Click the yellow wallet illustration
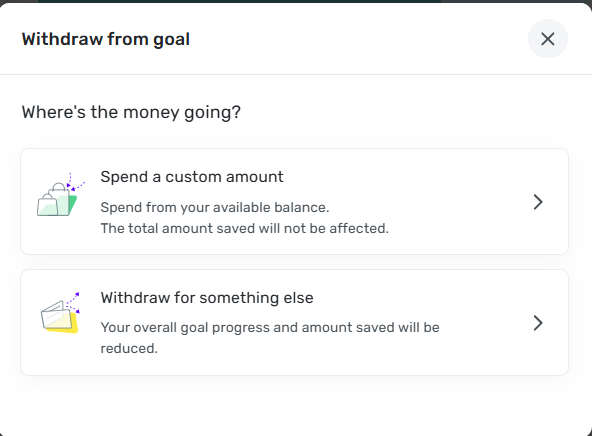Screen dimensions: 592x436 coord(61,319)
